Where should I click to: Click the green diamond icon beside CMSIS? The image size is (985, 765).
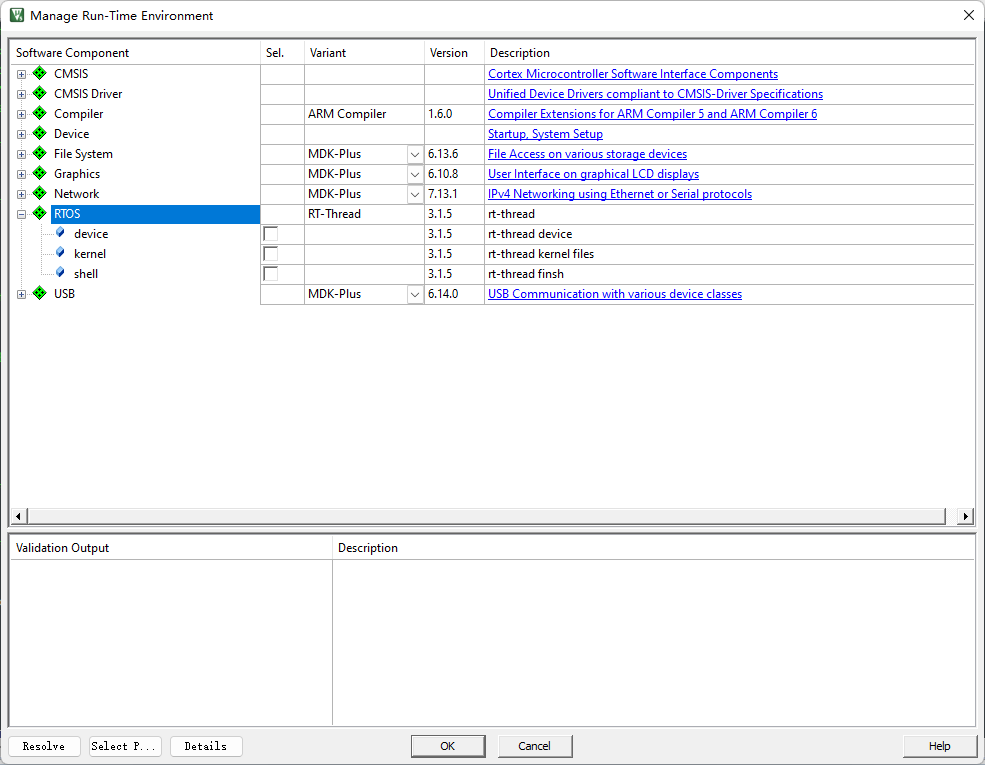click(40, 74)
